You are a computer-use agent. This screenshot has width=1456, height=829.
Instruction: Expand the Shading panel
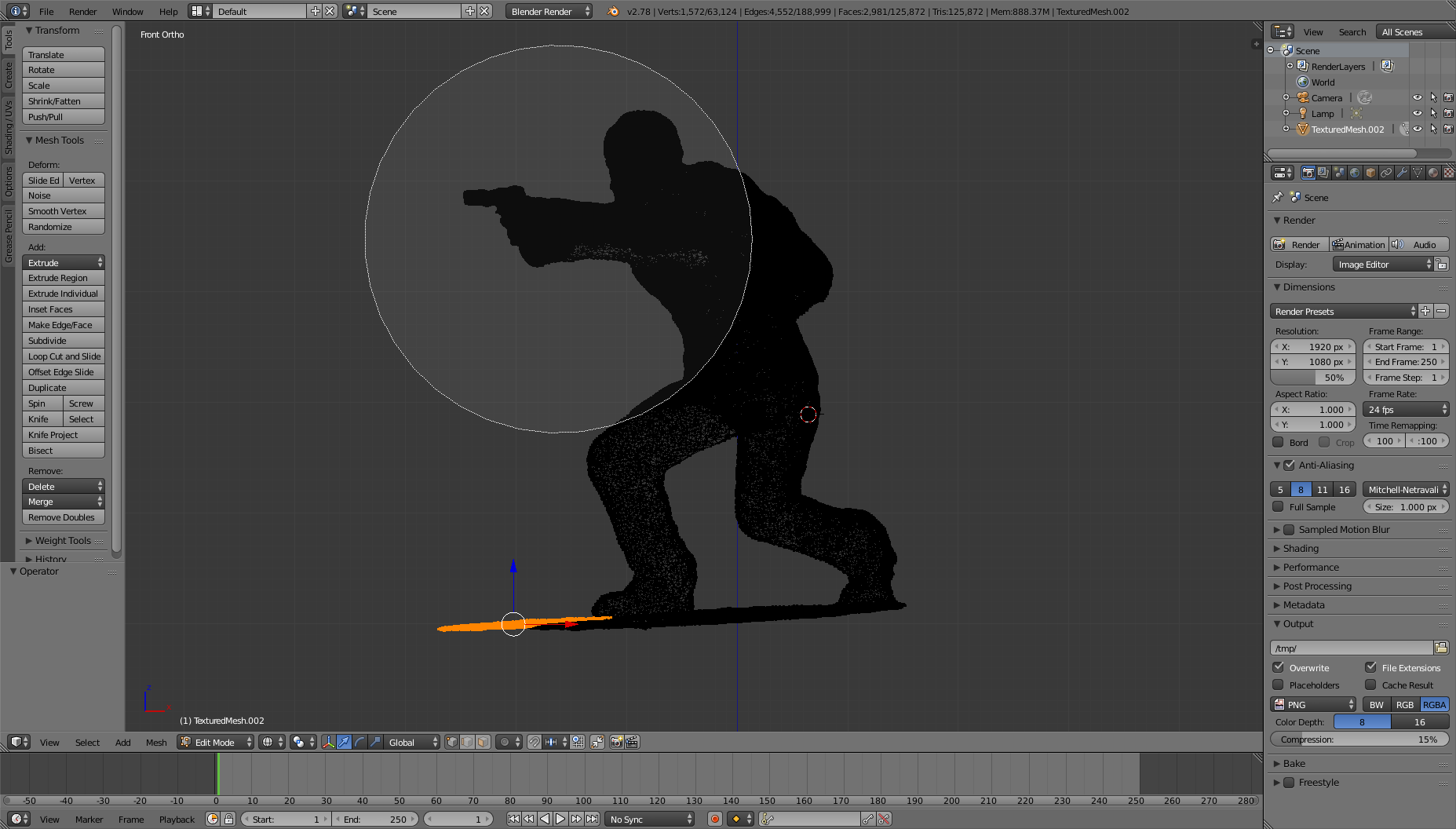1300,549
